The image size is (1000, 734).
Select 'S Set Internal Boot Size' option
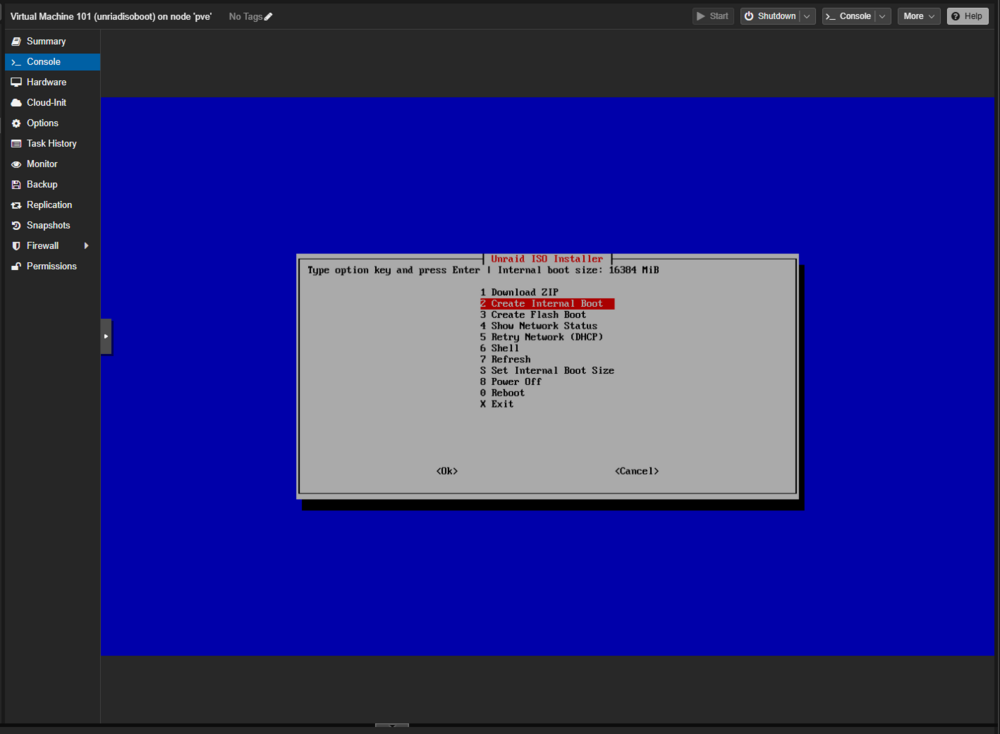tap(547, 371)
